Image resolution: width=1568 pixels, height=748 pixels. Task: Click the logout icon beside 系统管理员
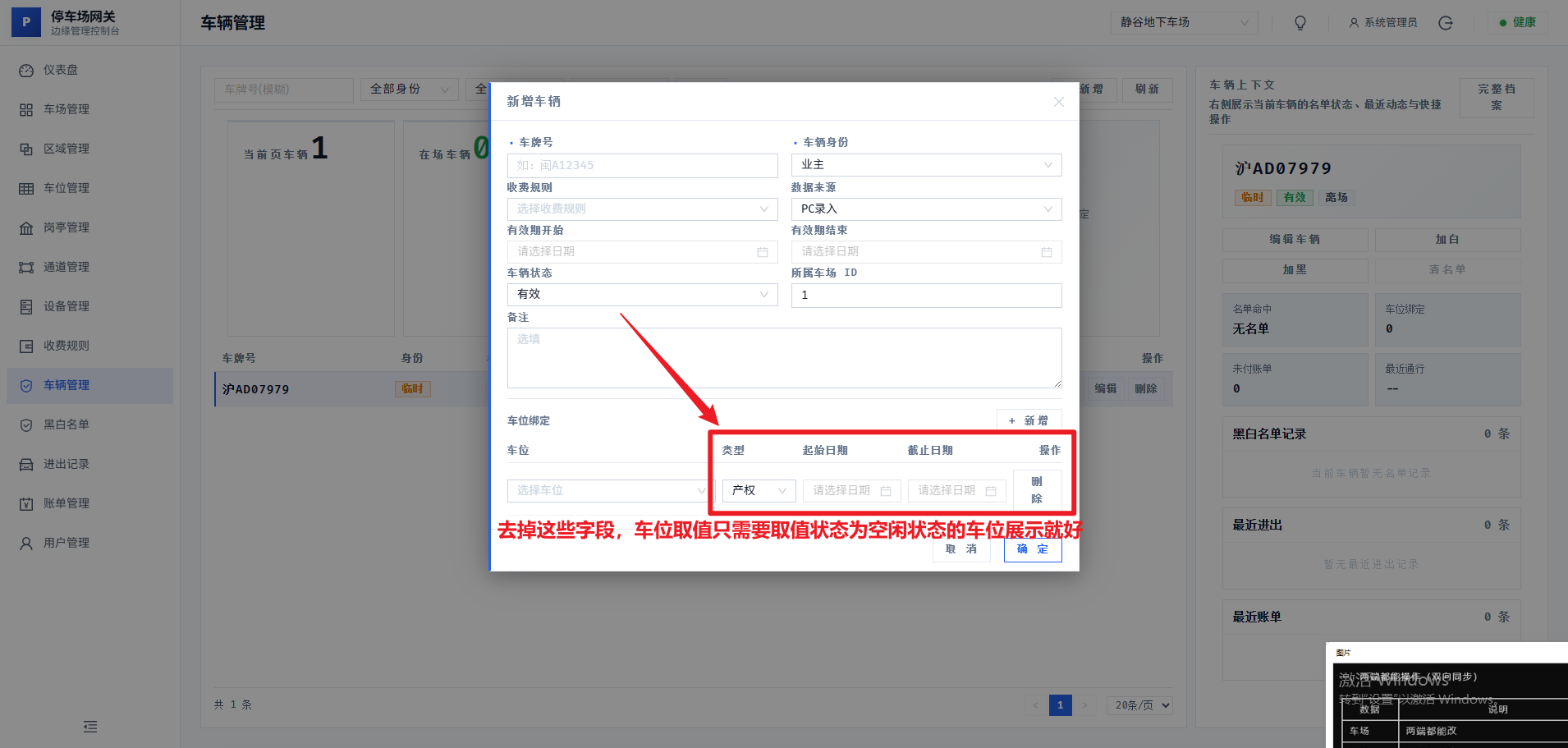pos(1446,23)
